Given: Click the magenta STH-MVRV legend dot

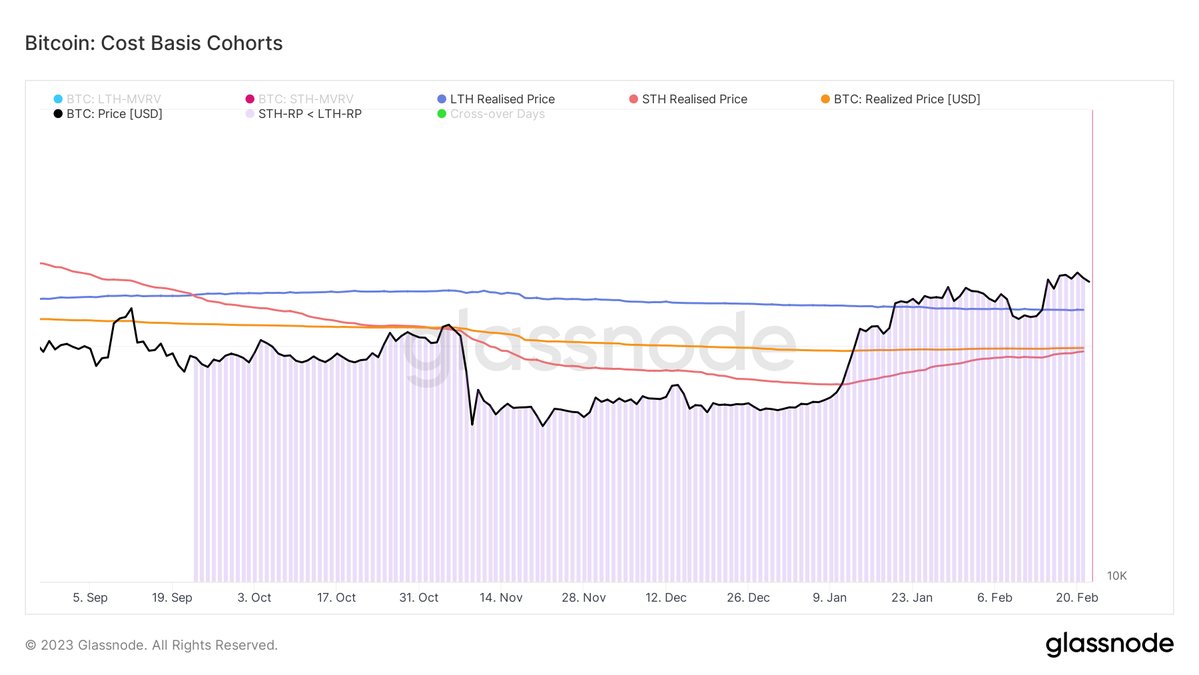Looking at the screenshot, I should point(250,99).
